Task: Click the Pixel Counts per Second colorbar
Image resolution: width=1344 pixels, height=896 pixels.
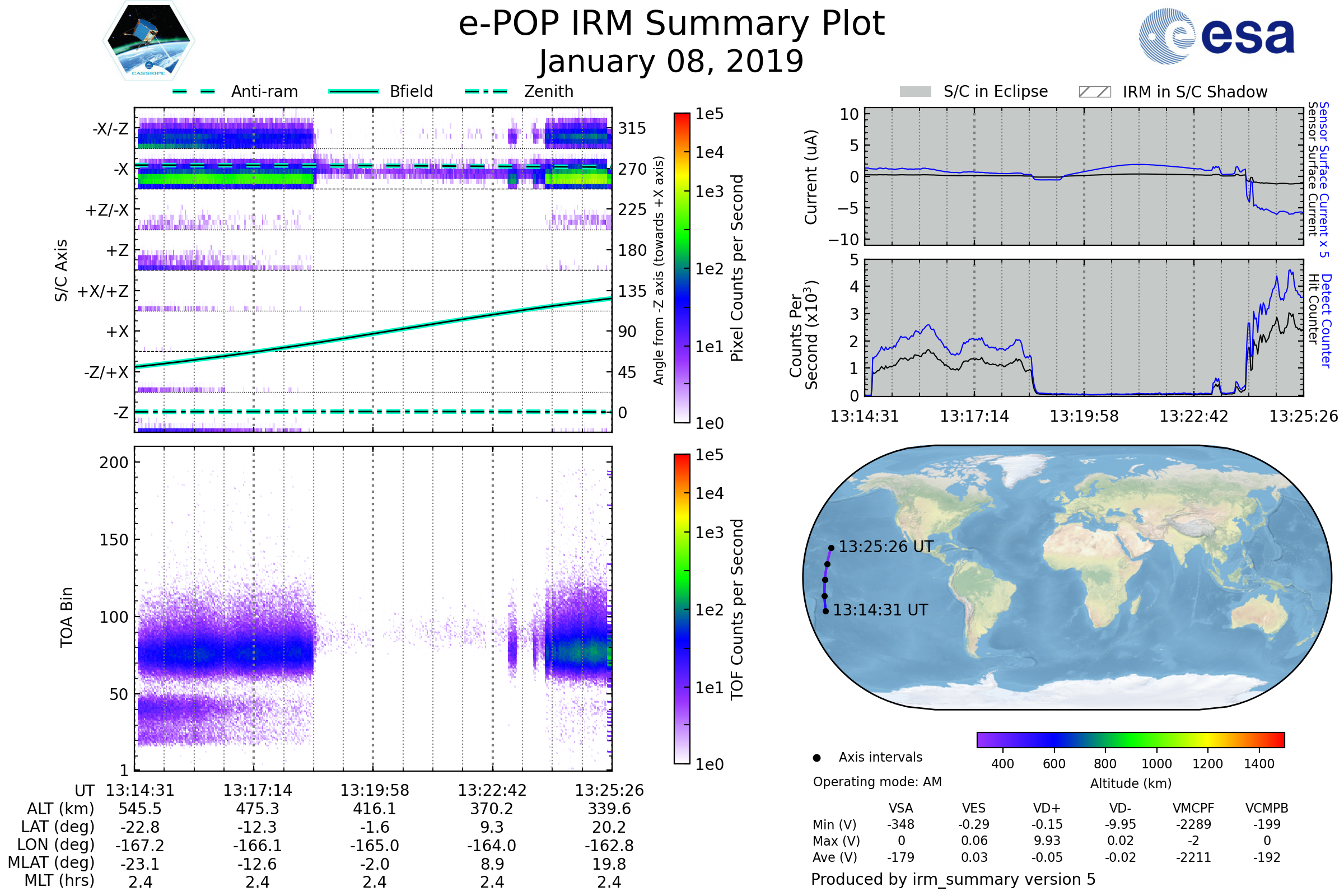Action: pos(682,268)
